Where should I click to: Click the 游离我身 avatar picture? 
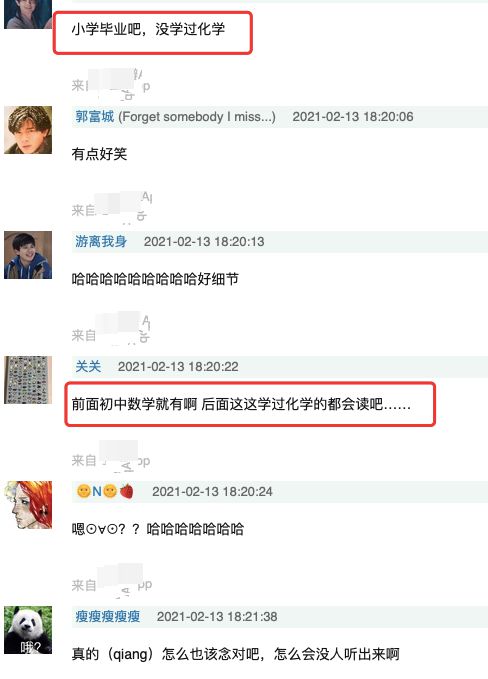28,255
